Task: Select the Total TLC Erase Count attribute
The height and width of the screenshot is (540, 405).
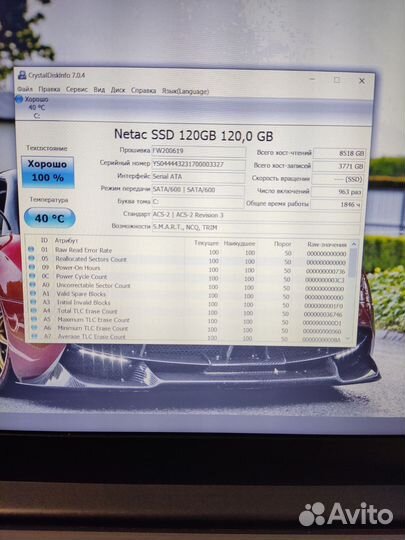Action: (x=87, y=311)
